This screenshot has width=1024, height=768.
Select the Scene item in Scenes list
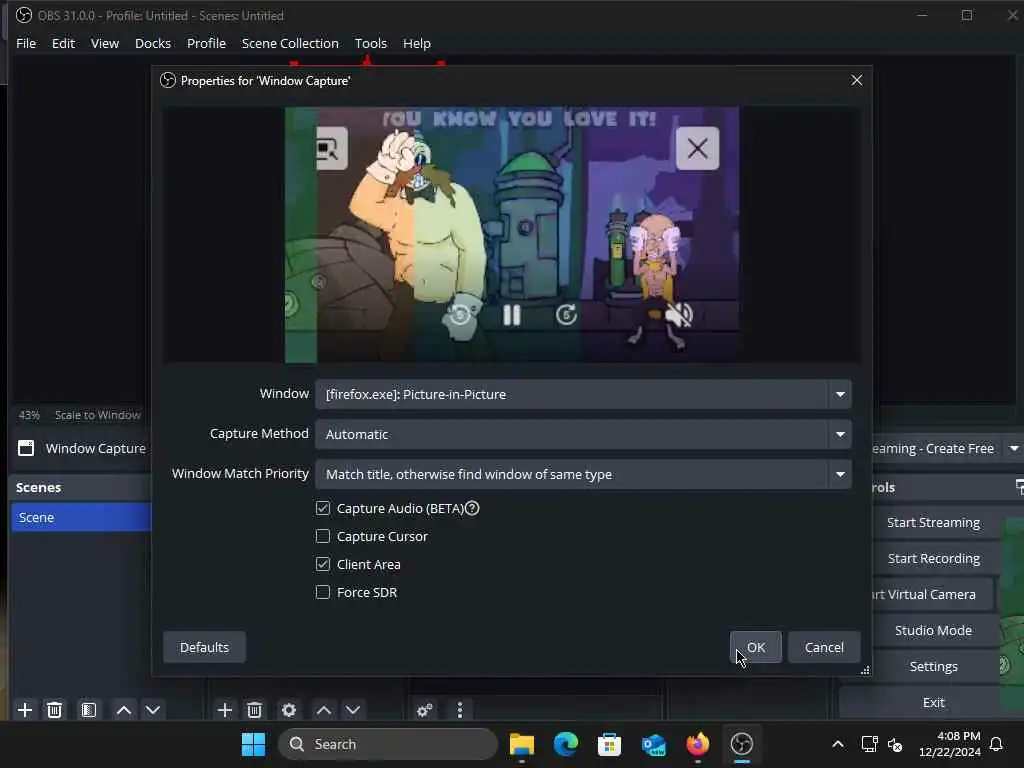[x=81, y=517]
